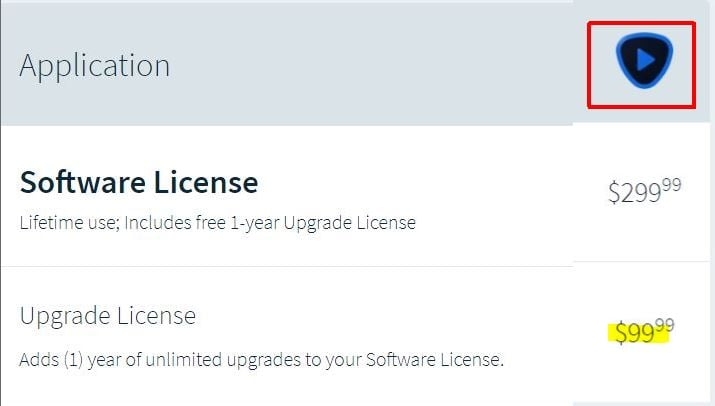Click the word "Upgrade" in the lower heading

coord(62,316)
